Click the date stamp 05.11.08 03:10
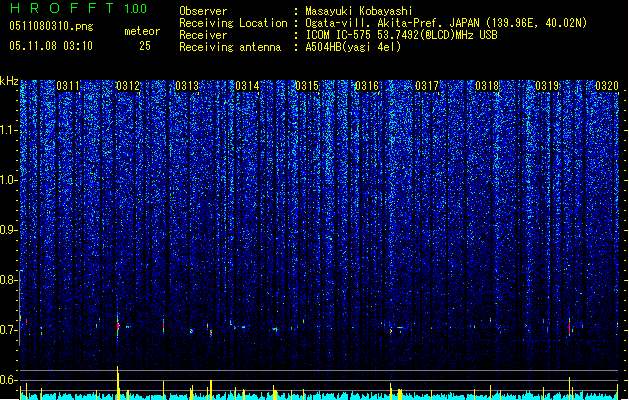 51,46
